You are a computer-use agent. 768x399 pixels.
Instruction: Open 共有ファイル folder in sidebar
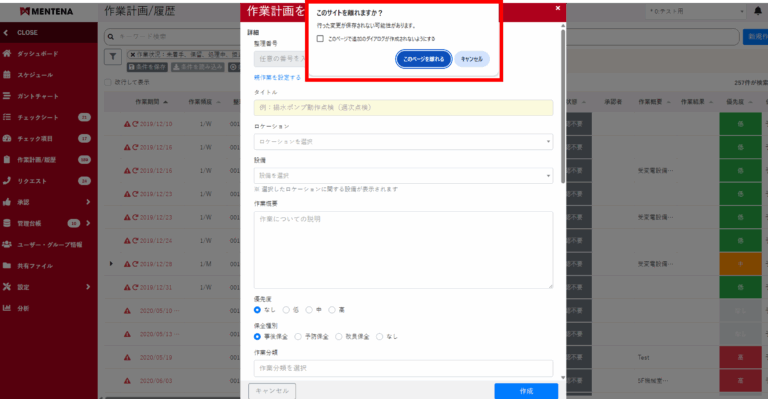tap(48, 266)
